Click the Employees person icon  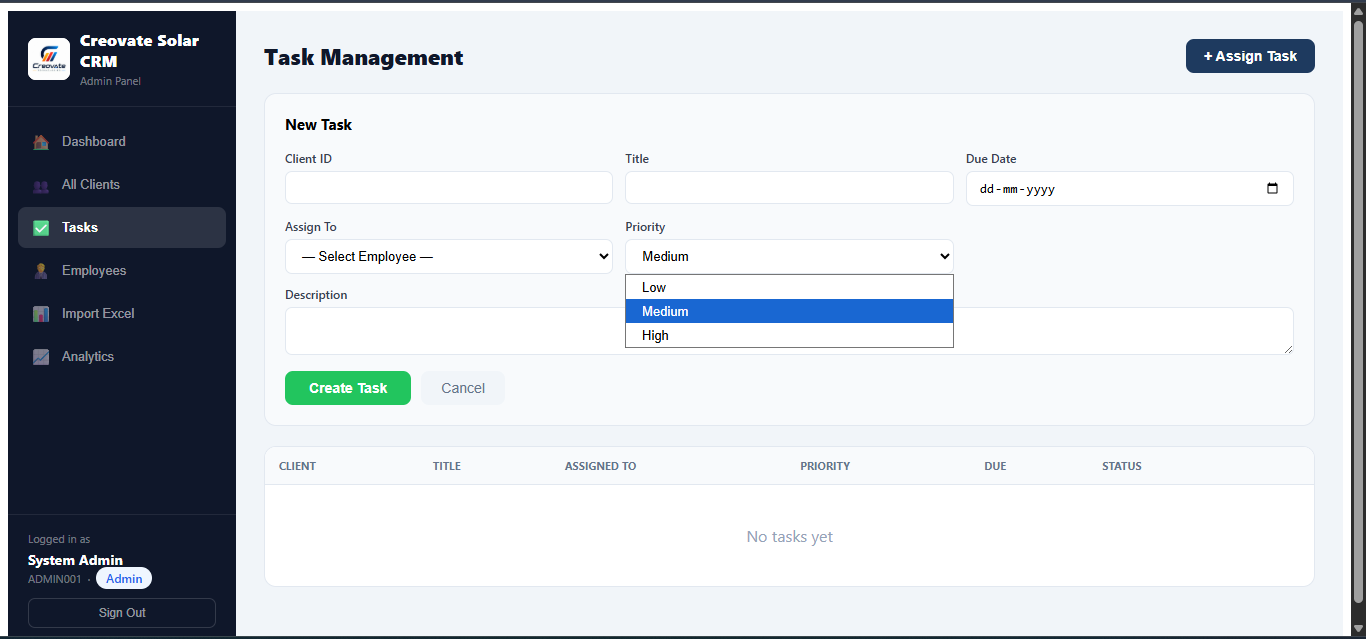pos(41,271)
